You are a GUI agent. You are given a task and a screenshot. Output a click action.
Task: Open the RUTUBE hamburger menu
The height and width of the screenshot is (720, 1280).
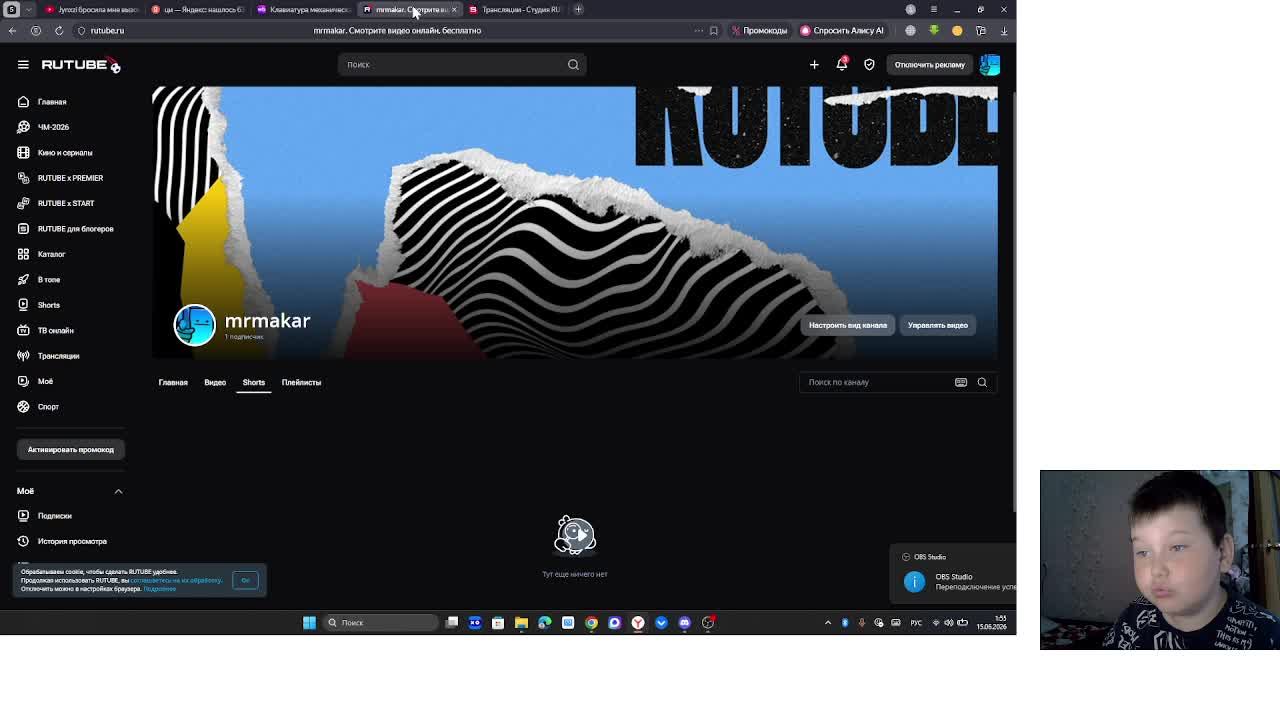click(x=23, y=64)
